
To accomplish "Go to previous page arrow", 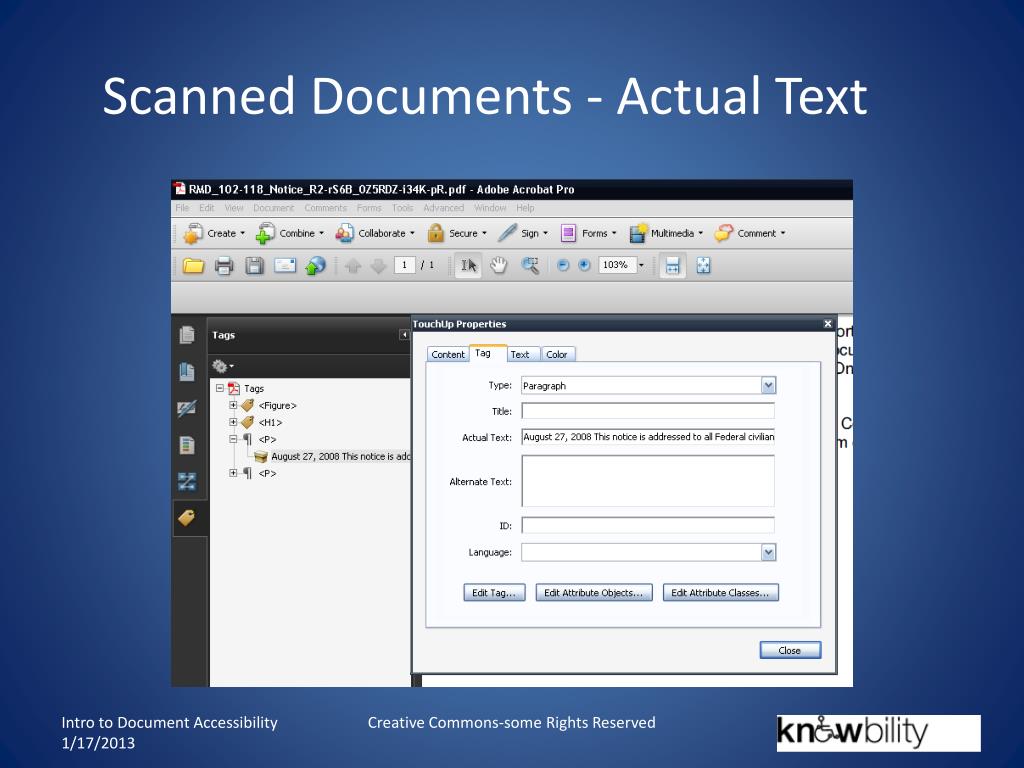I will (353, 266).
